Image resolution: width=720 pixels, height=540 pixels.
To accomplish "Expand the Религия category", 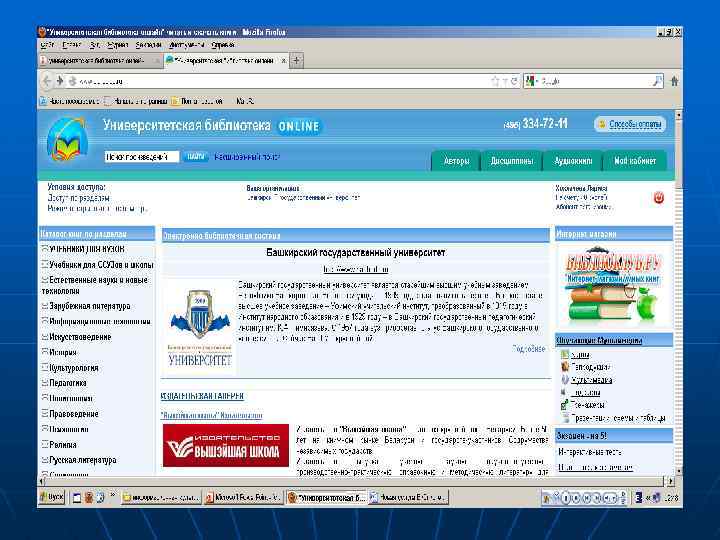I will click(45, 444).
